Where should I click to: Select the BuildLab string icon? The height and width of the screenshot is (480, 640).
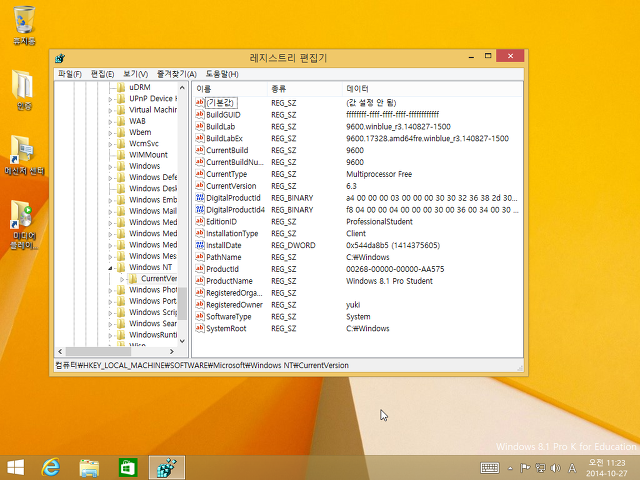coord(200,126)
